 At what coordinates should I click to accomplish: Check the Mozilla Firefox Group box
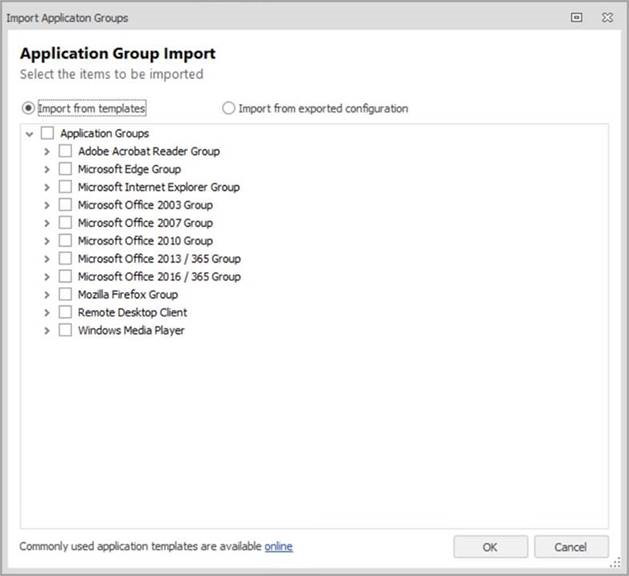pyautogui.click(x=65, y=294)
